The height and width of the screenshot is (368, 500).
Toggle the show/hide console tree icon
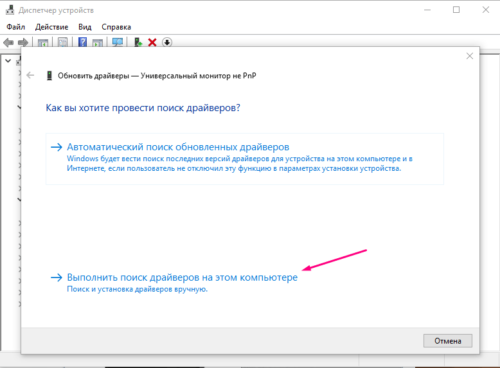click(43, 42)
